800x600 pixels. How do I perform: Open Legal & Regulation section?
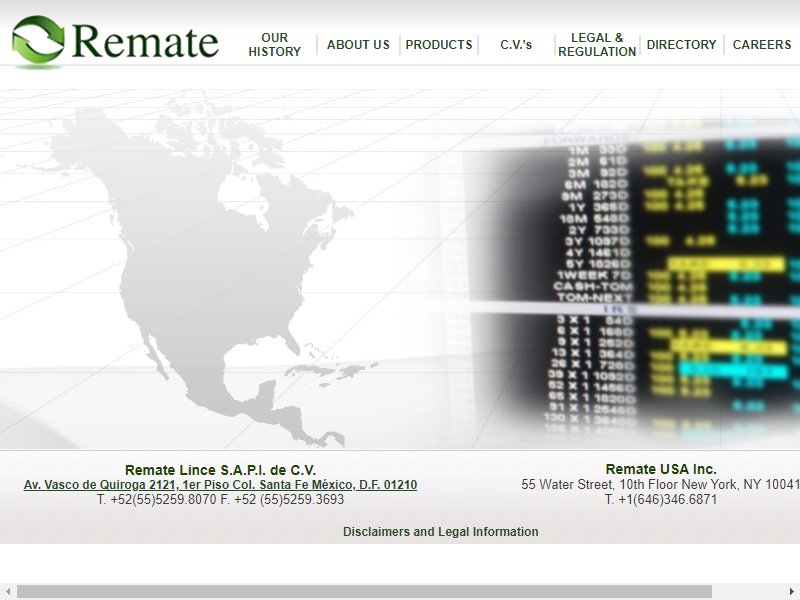pyautogui.click(x=597, y=45)
